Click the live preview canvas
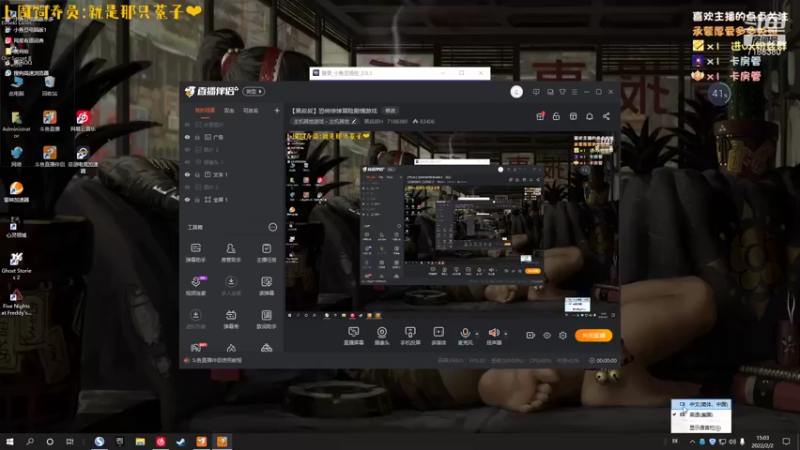800x450 pixels. click(x=452, y=225)
